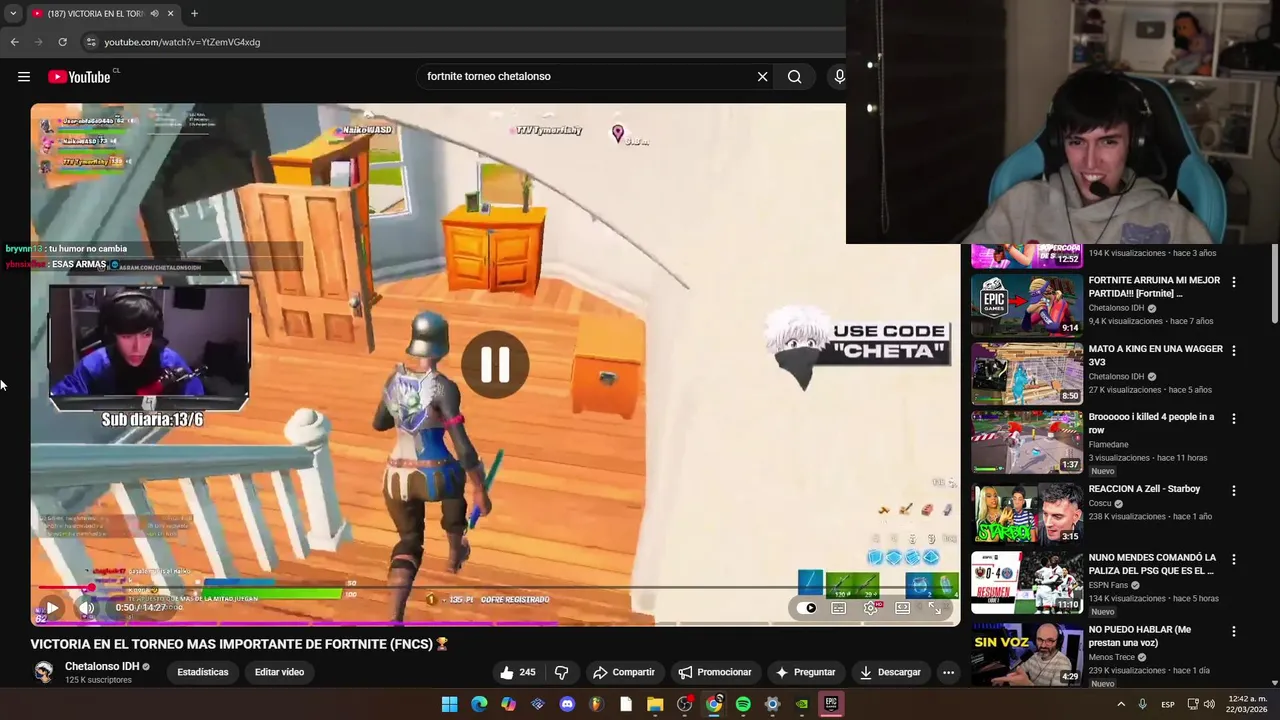Open Microsoft Edge from the taskbar
This screenshot has width=1280, height=720.
click(479, 704)
